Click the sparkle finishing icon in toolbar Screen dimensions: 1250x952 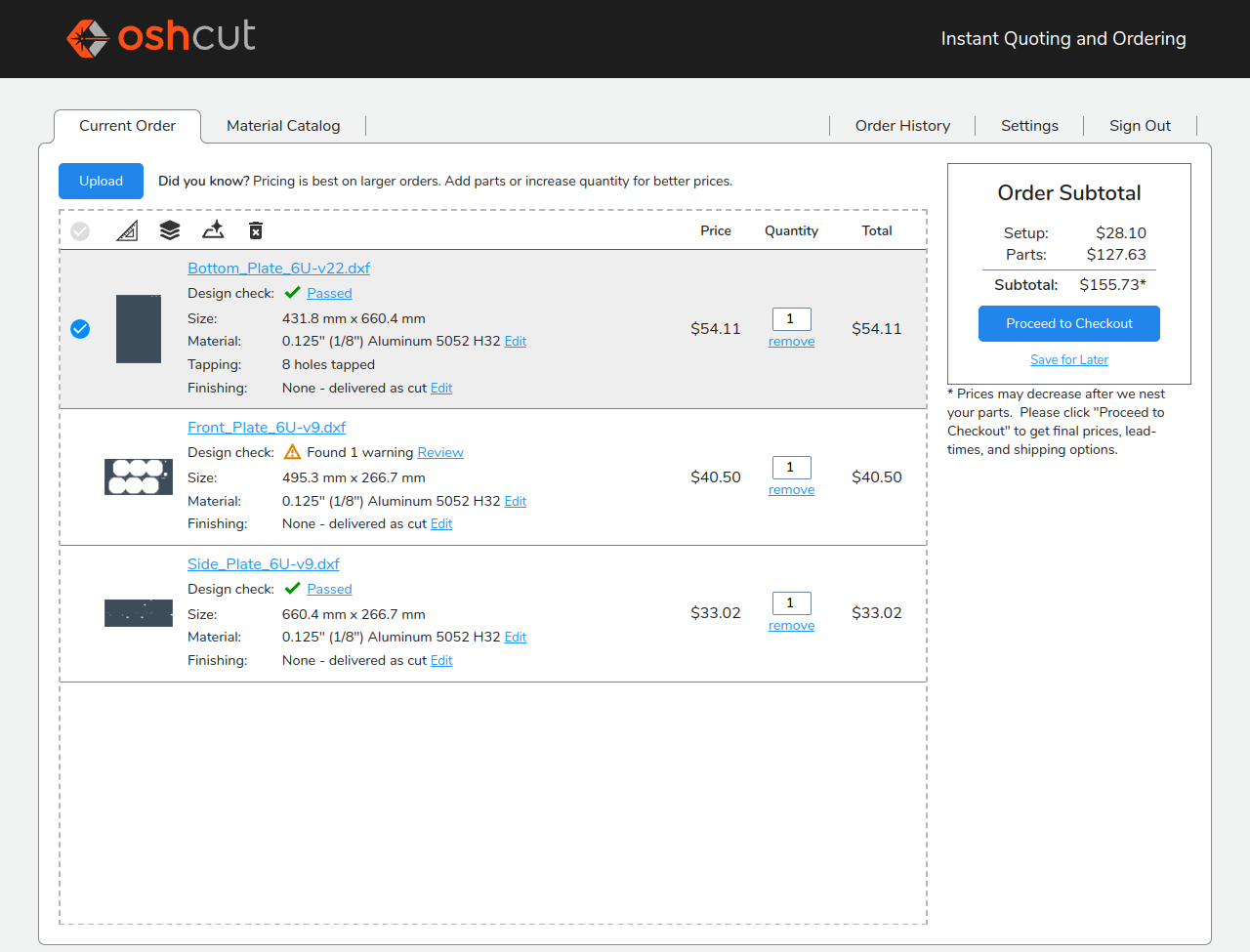click(x=213, y=230)
